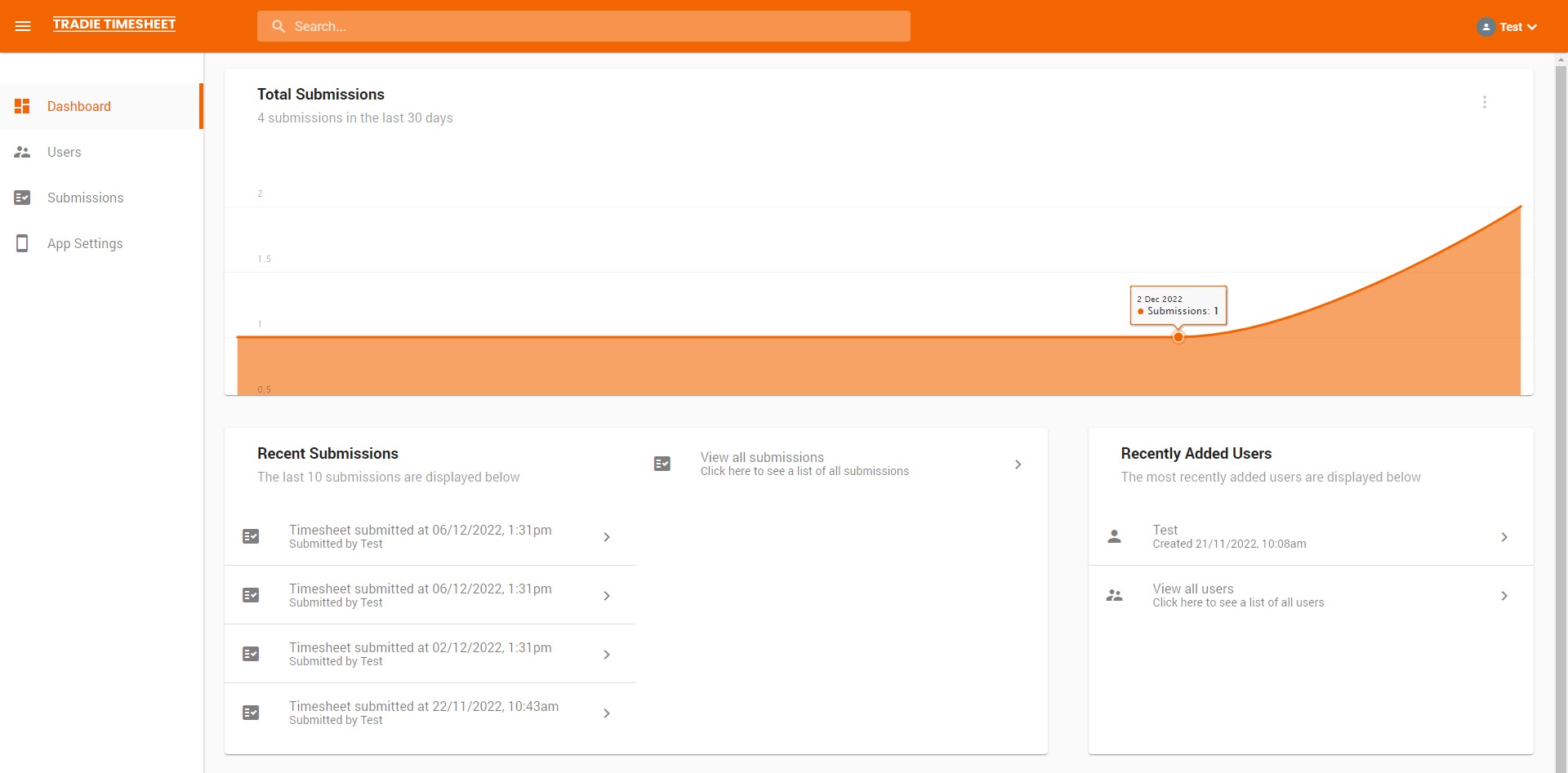Click into the Search field
1568x773 pixels.
coord(583,26)
